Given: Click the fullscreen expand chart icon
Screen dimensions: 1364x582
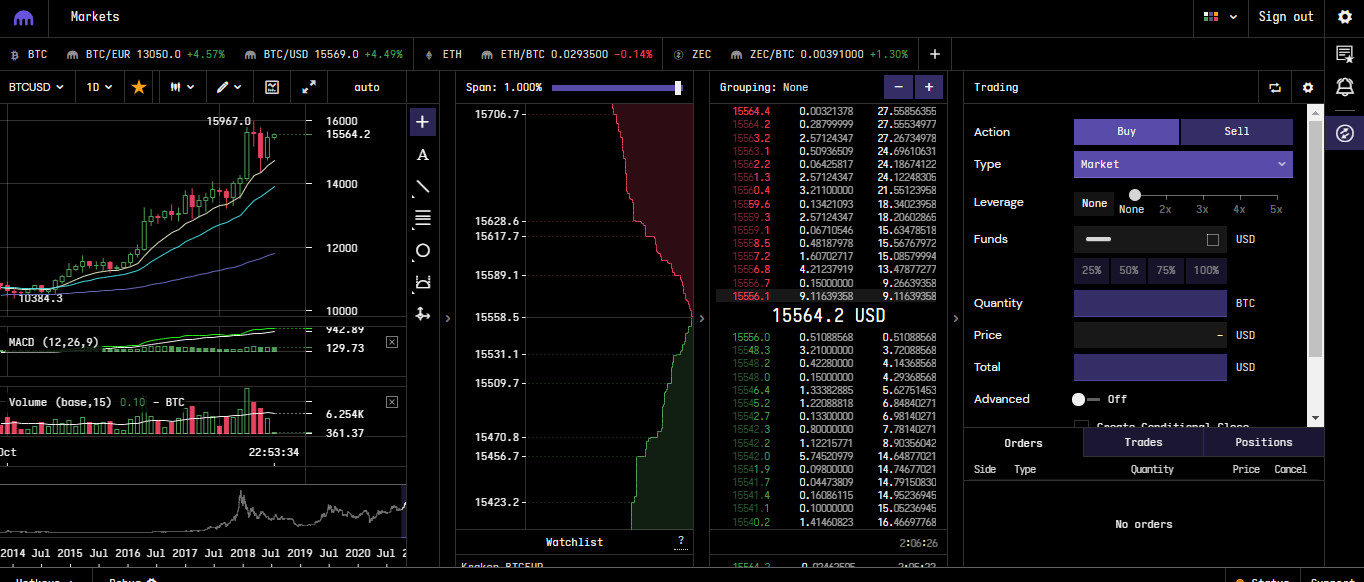Looking at the screenshot, I should pos(309,87).
